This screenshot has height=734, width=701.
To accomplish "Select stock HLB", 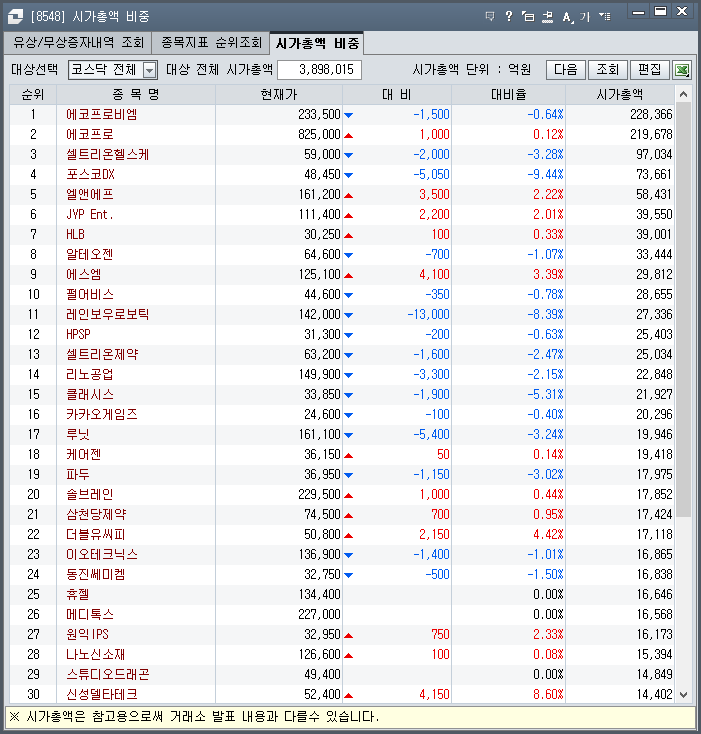I will point(75,235).
